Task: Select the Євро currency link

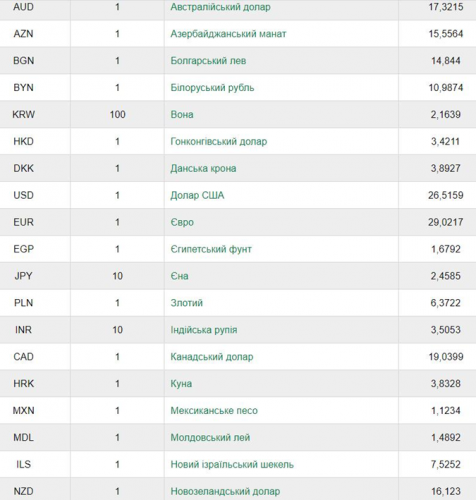Action: pyautogui.click(x=182, y=222)
